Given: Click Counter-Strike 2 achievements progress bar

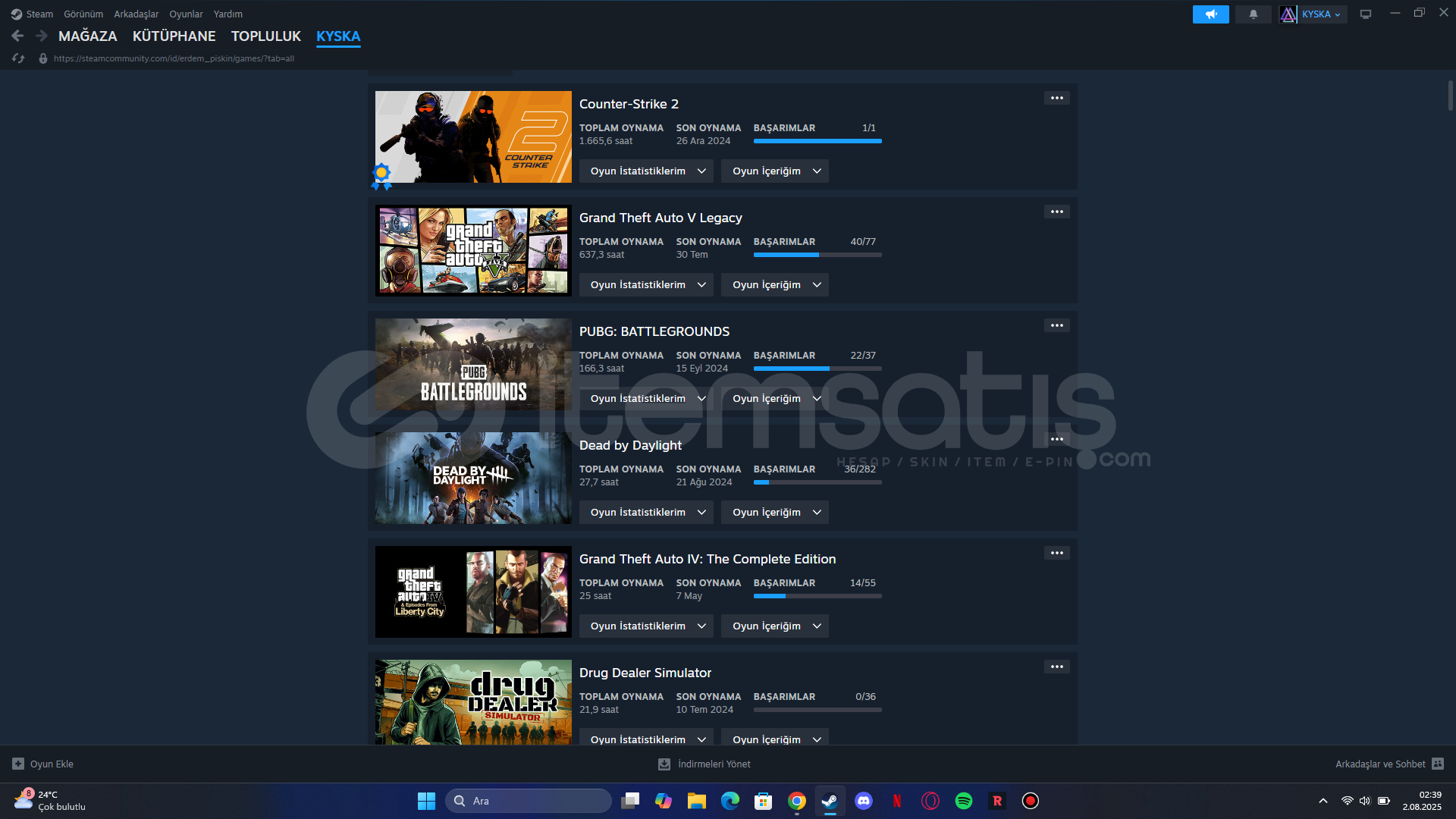Looking at the screenshot, I should [x=817, y=141].
